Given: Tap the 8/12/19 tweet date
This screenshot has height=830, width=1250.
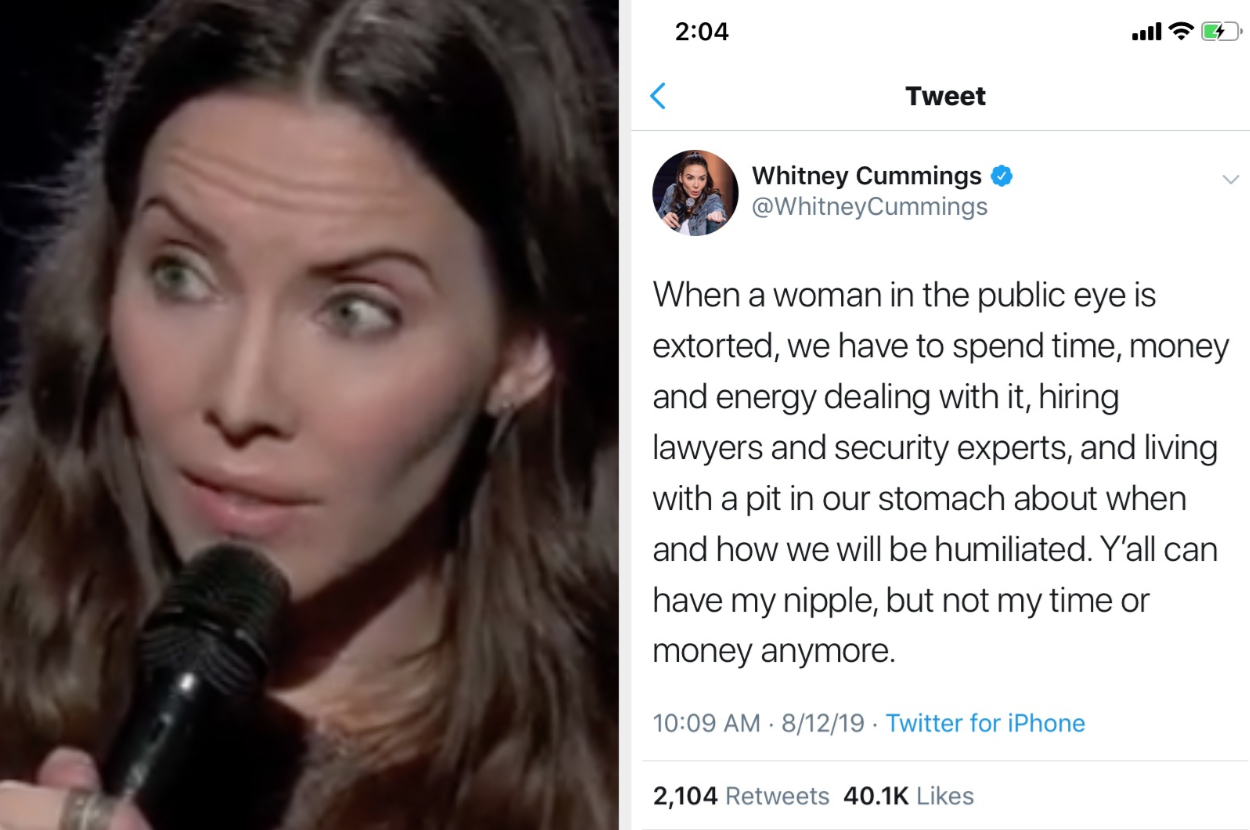Looking at the screenshot, I should pos(822,723).
